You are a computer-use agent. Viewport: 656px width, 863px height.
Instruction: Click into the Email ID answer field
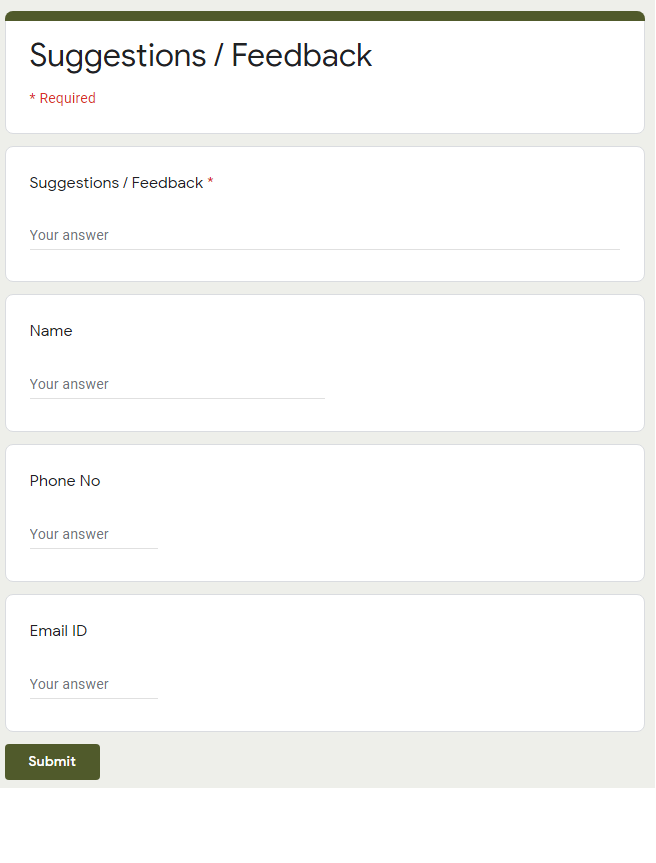point(94,684)
